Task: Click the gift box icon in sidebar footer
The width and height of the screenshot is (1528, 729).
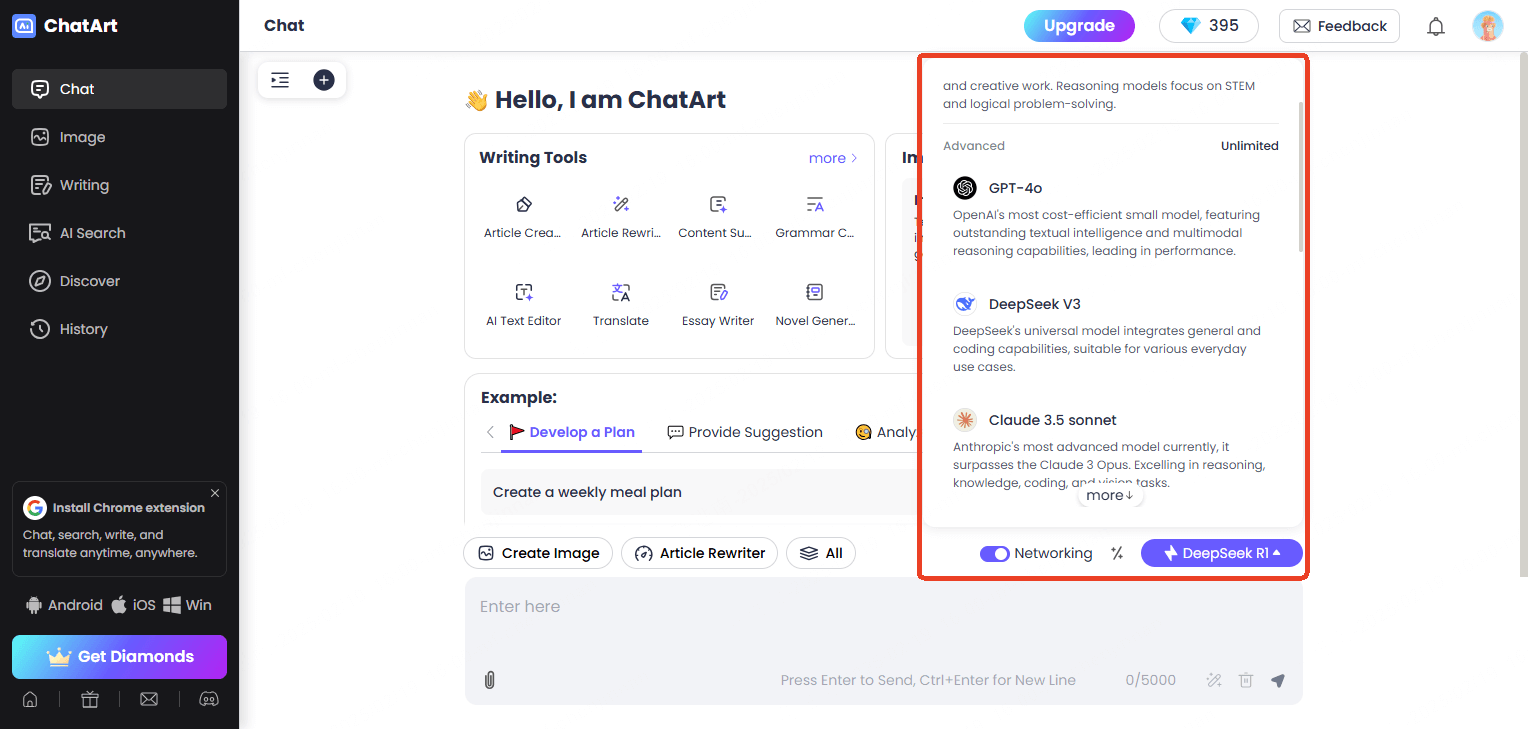Action: click(90, 700)
